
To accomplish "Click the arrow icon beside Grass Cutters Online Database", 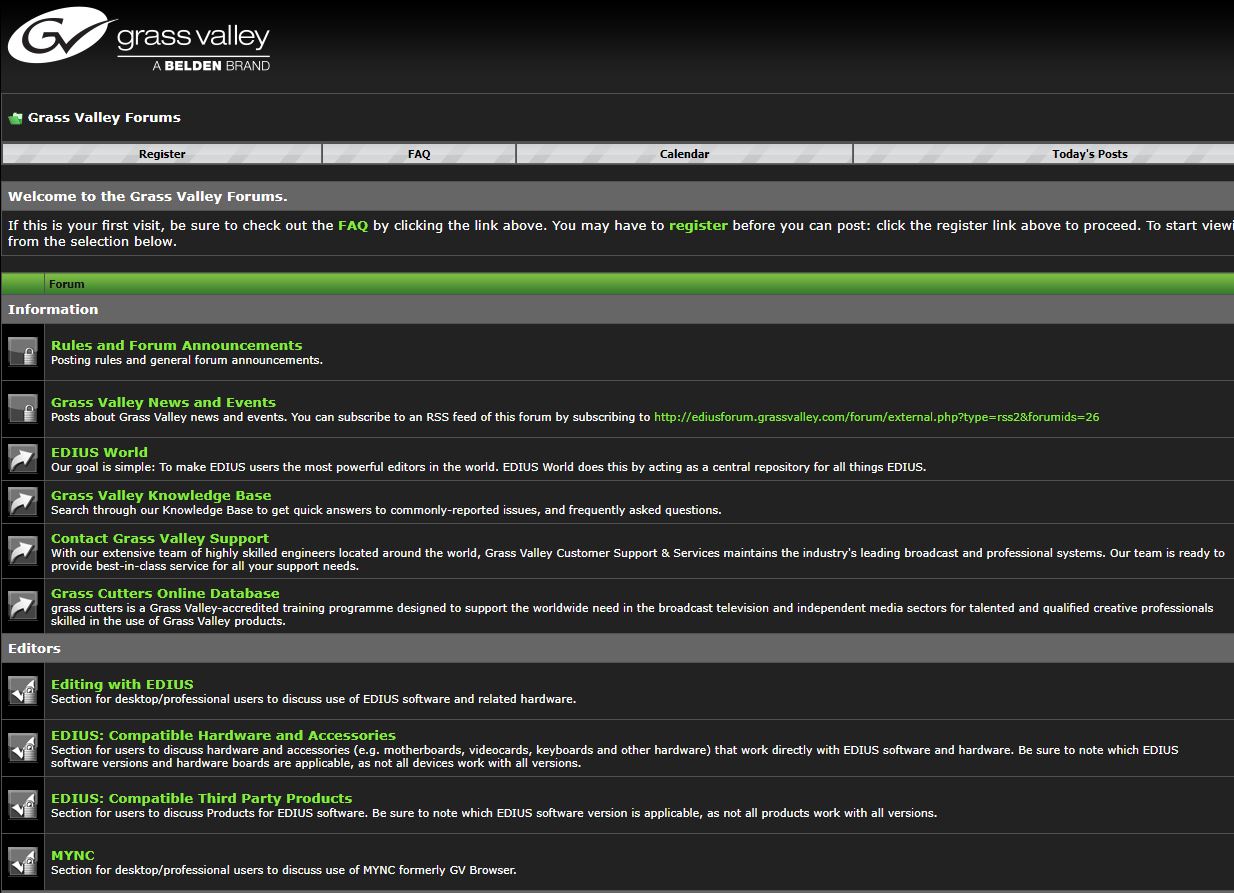I will coord(23,606).
